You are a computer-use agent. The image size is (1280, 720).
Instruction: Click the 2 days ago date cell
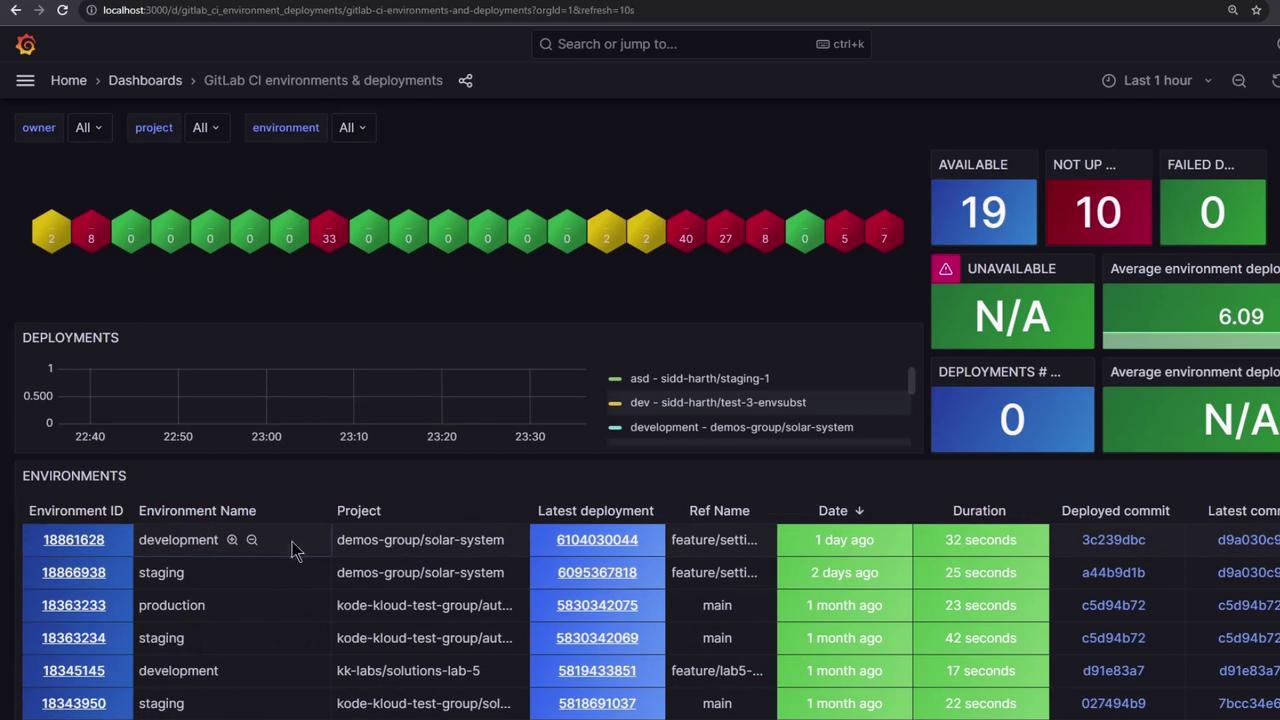tap(844, 573)
